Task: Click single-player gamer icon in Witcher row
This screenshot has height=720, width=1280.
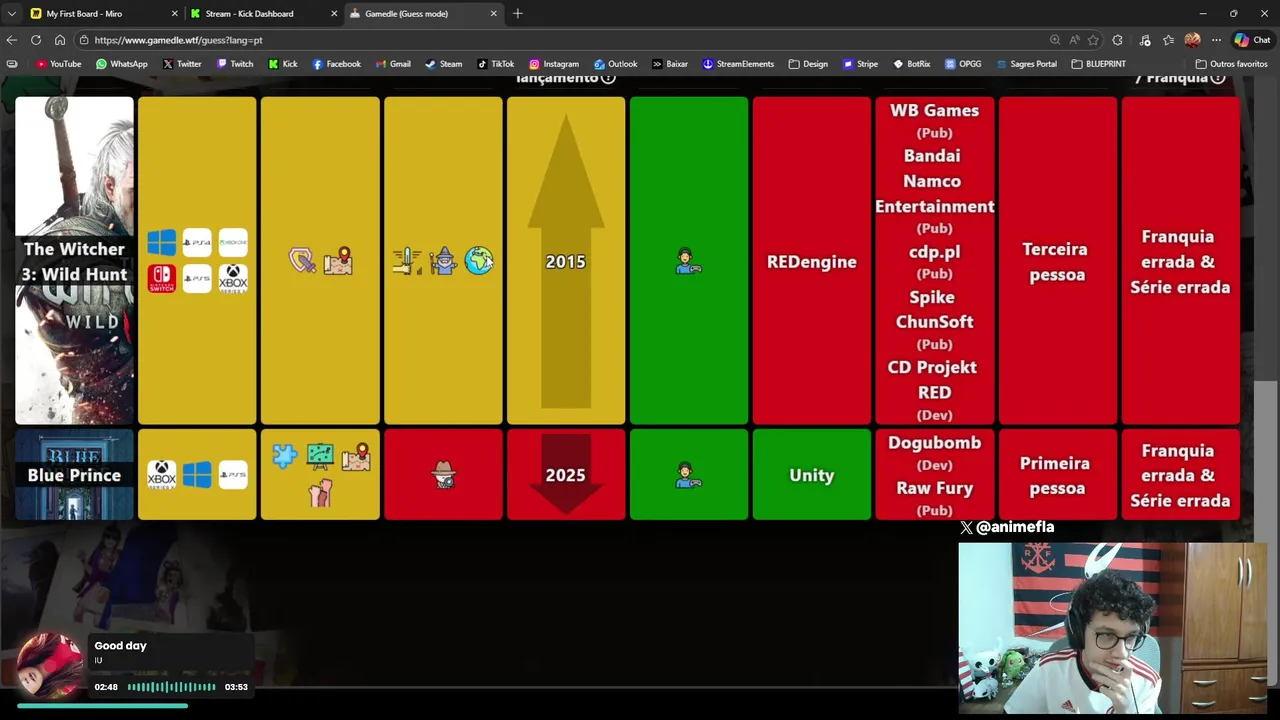Action: [688, 261]
